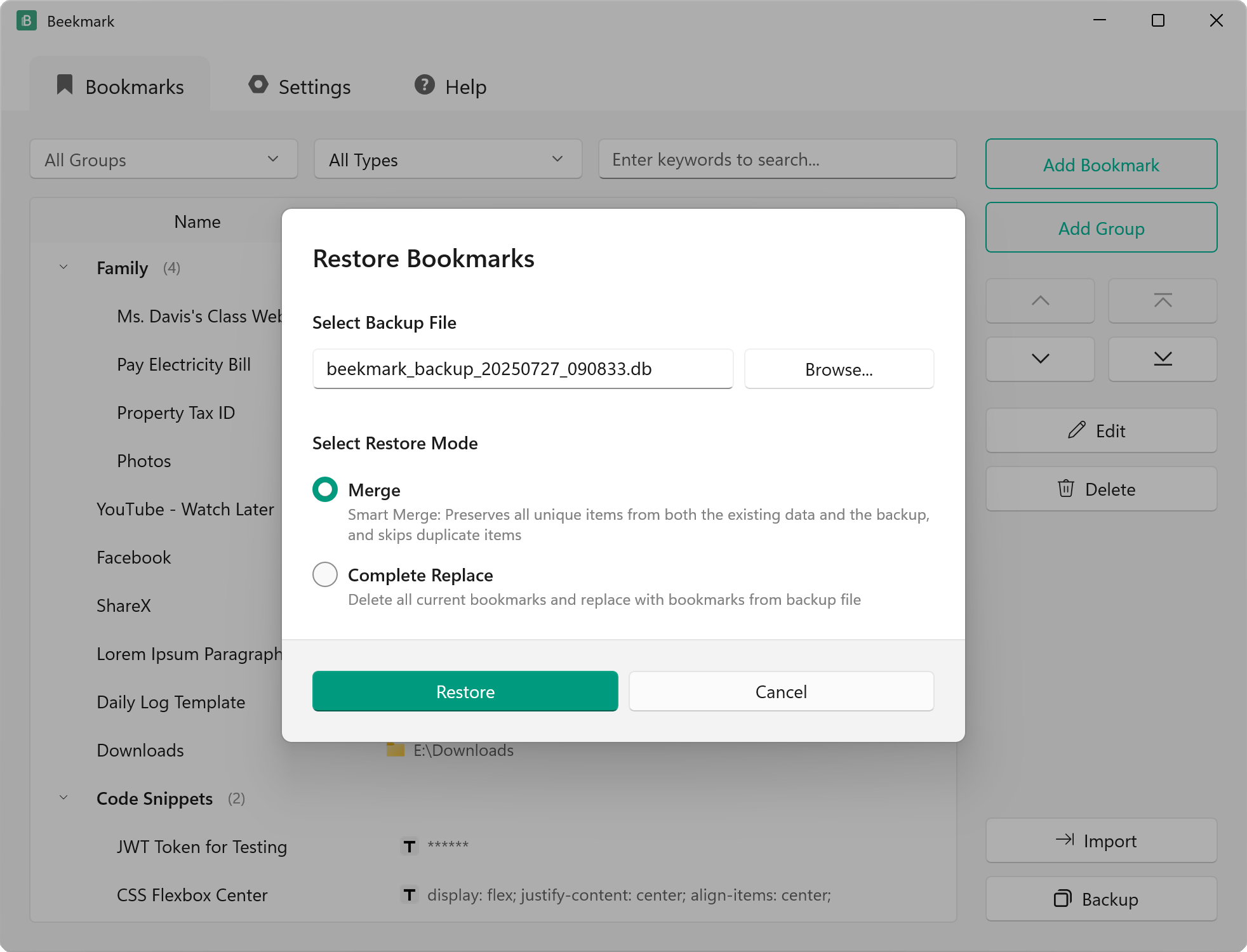This screenshot has width=1247, height=952.
Task: Move item up with the up-arrow button
Action: [1040, 300]
